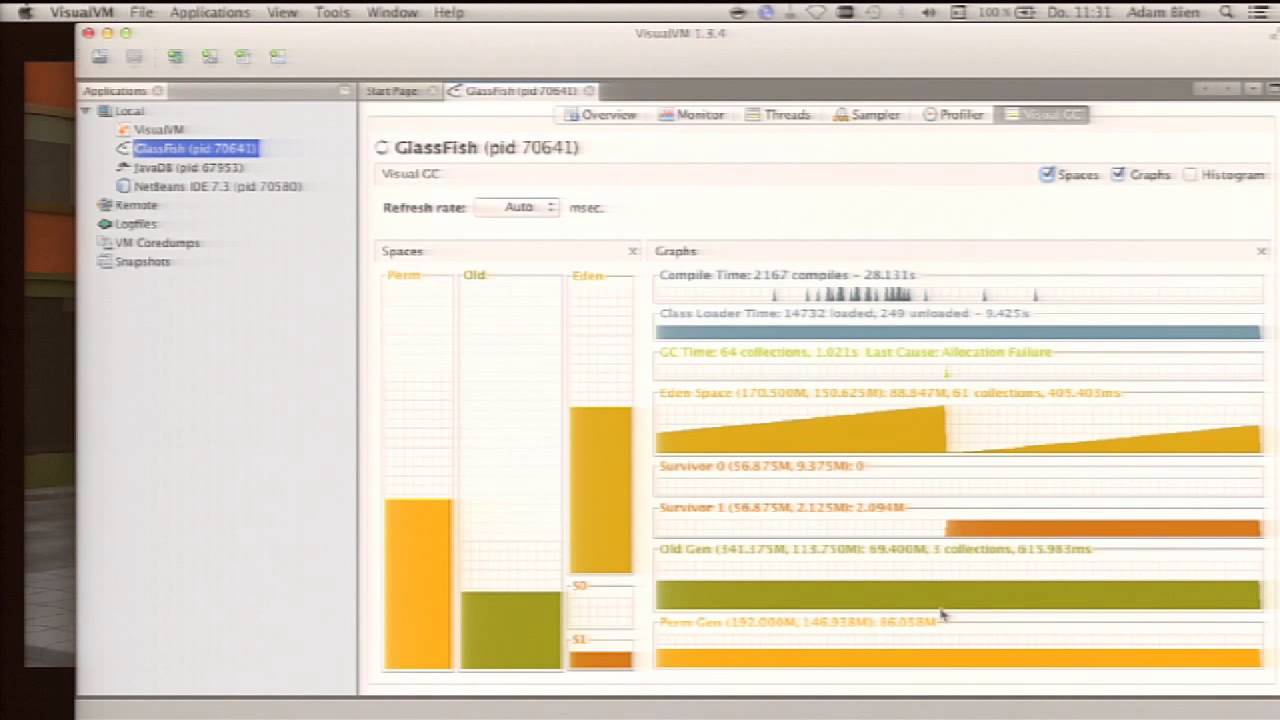The width and height of the screenshot is (1280, 720).
Task: Click the Add Remote Host toolbar icon
Action: click(210, 58)
